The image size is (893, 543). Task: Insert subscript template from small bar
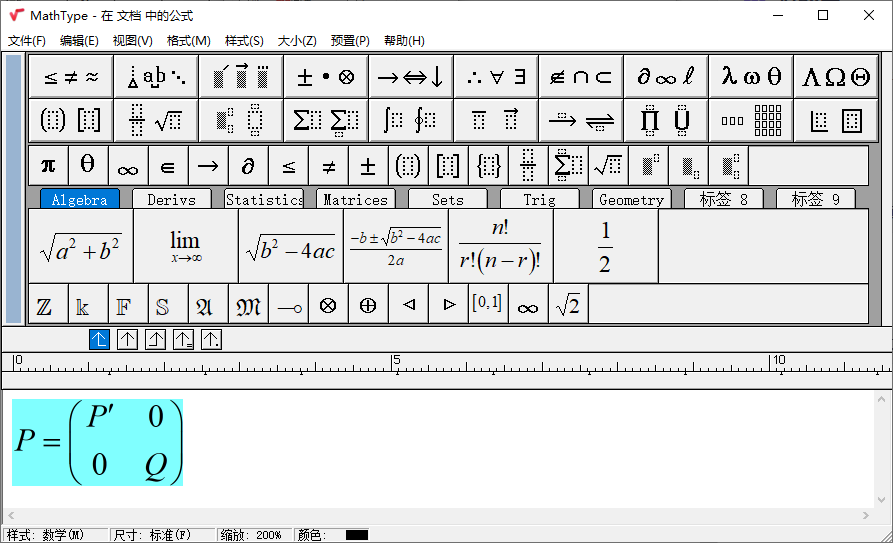[689, 166]
